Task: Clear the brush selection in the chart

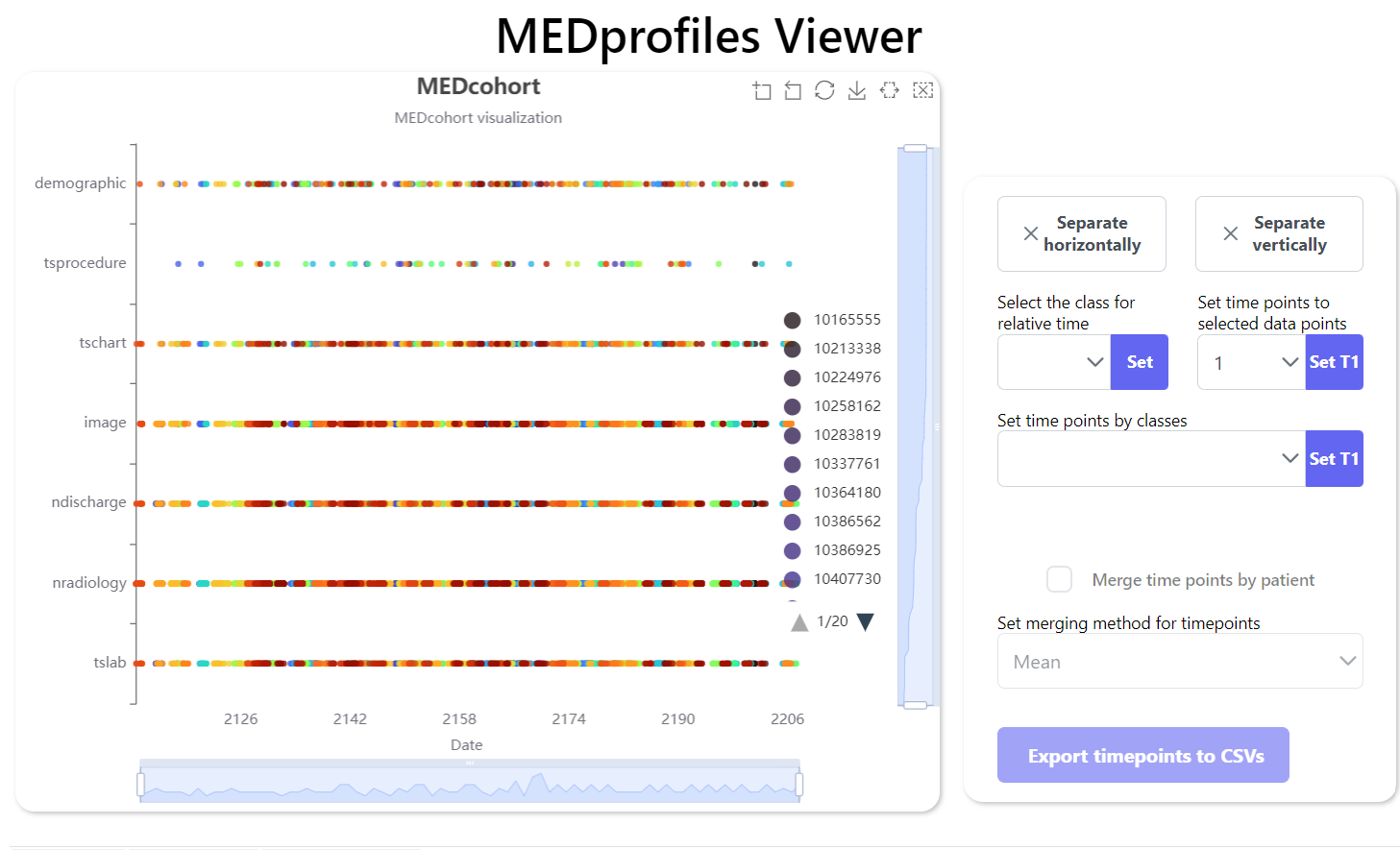Action: point(922,90)
